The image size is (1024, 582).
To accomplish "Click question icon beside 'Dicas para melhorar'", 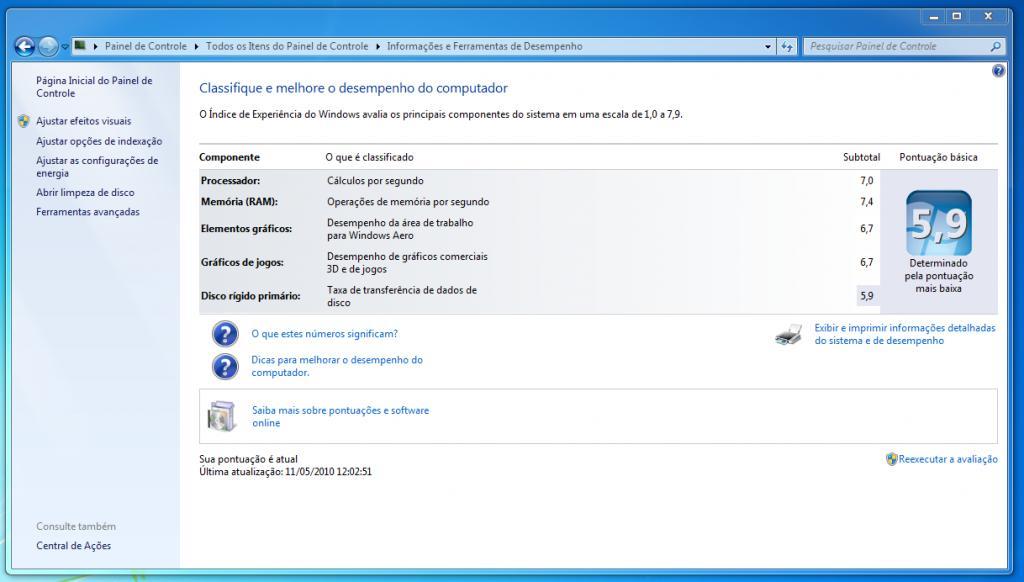I will 225,366.
